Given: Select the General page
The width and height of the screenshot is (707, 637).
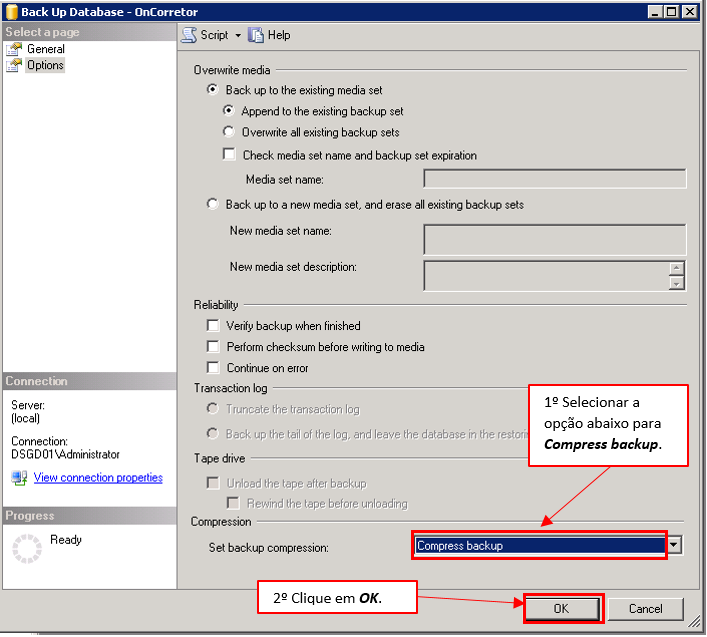Looking at the screenshot, I should 46,49.
